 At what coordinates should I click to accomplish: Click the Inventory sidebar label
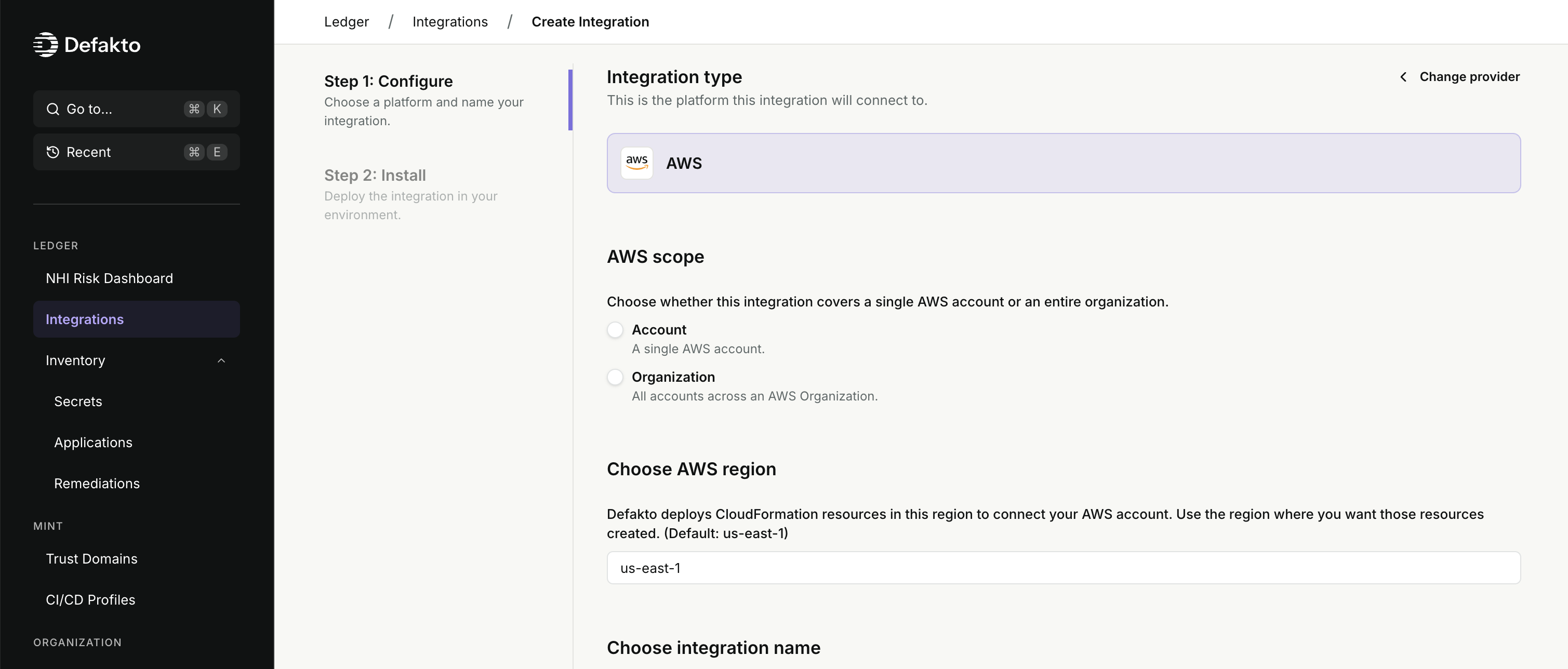[x=75, y=361]
